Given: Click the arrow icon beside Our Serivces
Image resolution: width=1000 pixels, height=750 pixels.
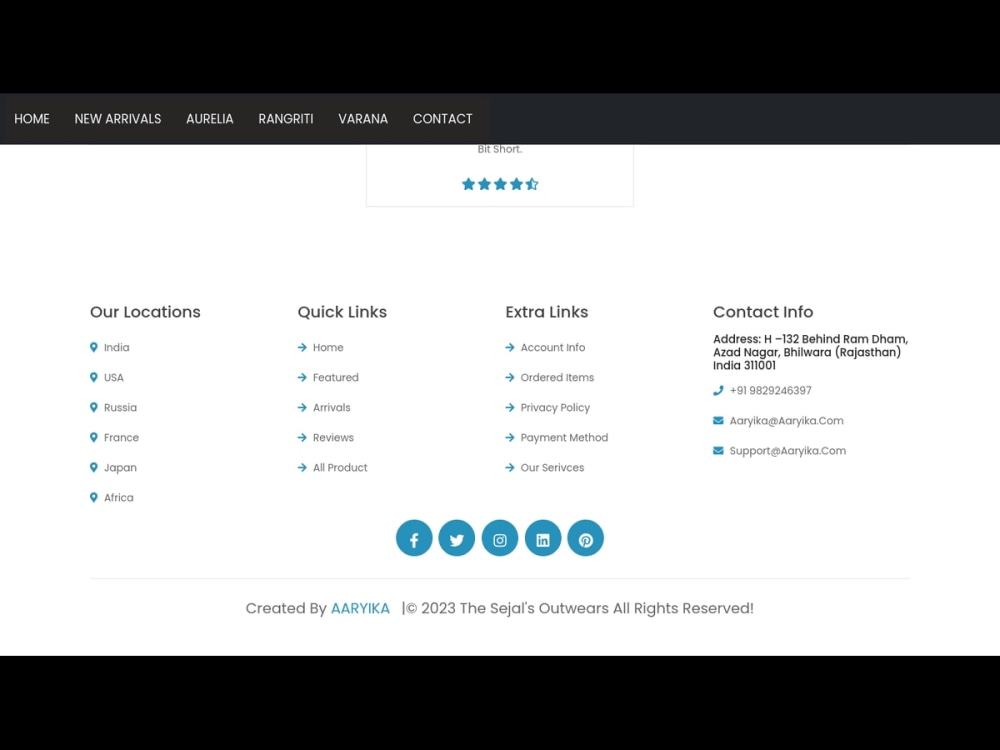Looking at the screenshot, I should [x=510, y=467].
